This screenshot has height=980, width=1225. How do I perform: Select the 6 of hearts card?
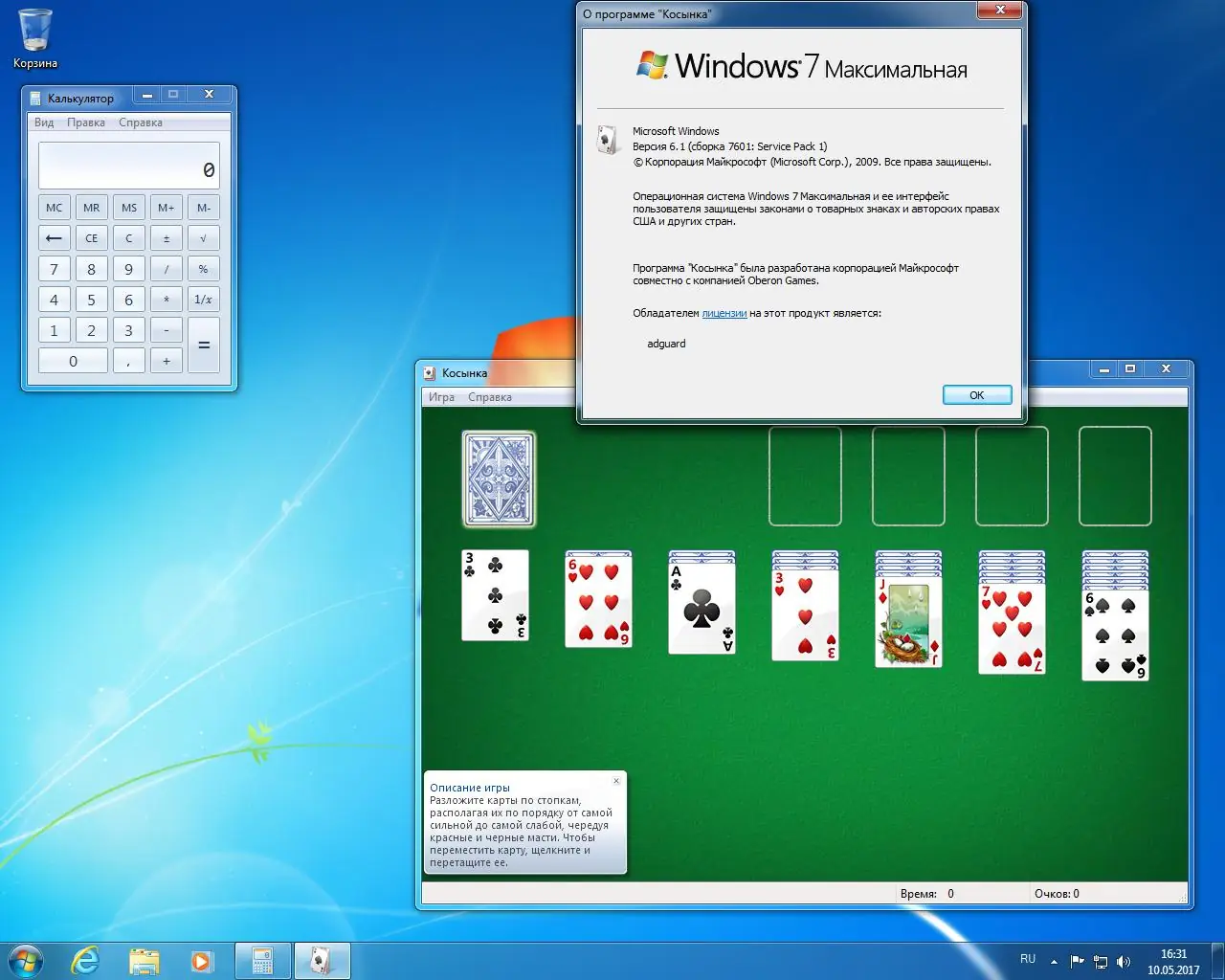coord(598,603)
